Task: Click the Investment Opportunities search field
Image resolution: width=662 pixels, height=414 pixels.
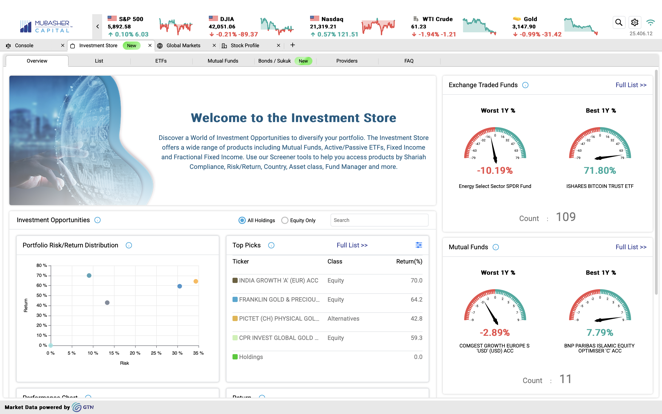Action: pos(378,220)
